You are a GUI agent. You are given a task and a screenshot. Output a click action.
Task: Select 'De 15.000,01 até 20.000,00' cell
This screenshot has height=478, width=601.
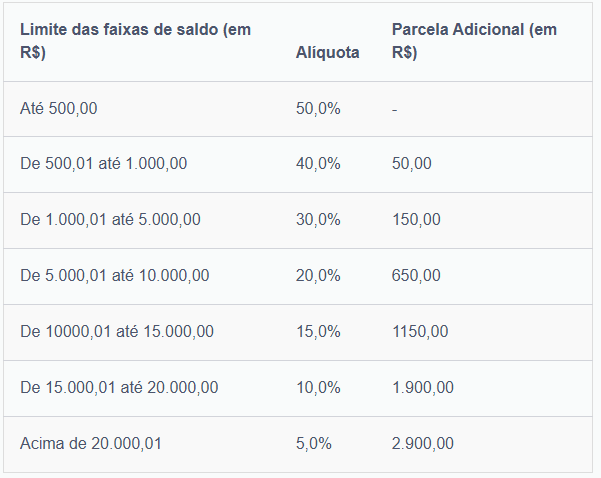point(119,387)
